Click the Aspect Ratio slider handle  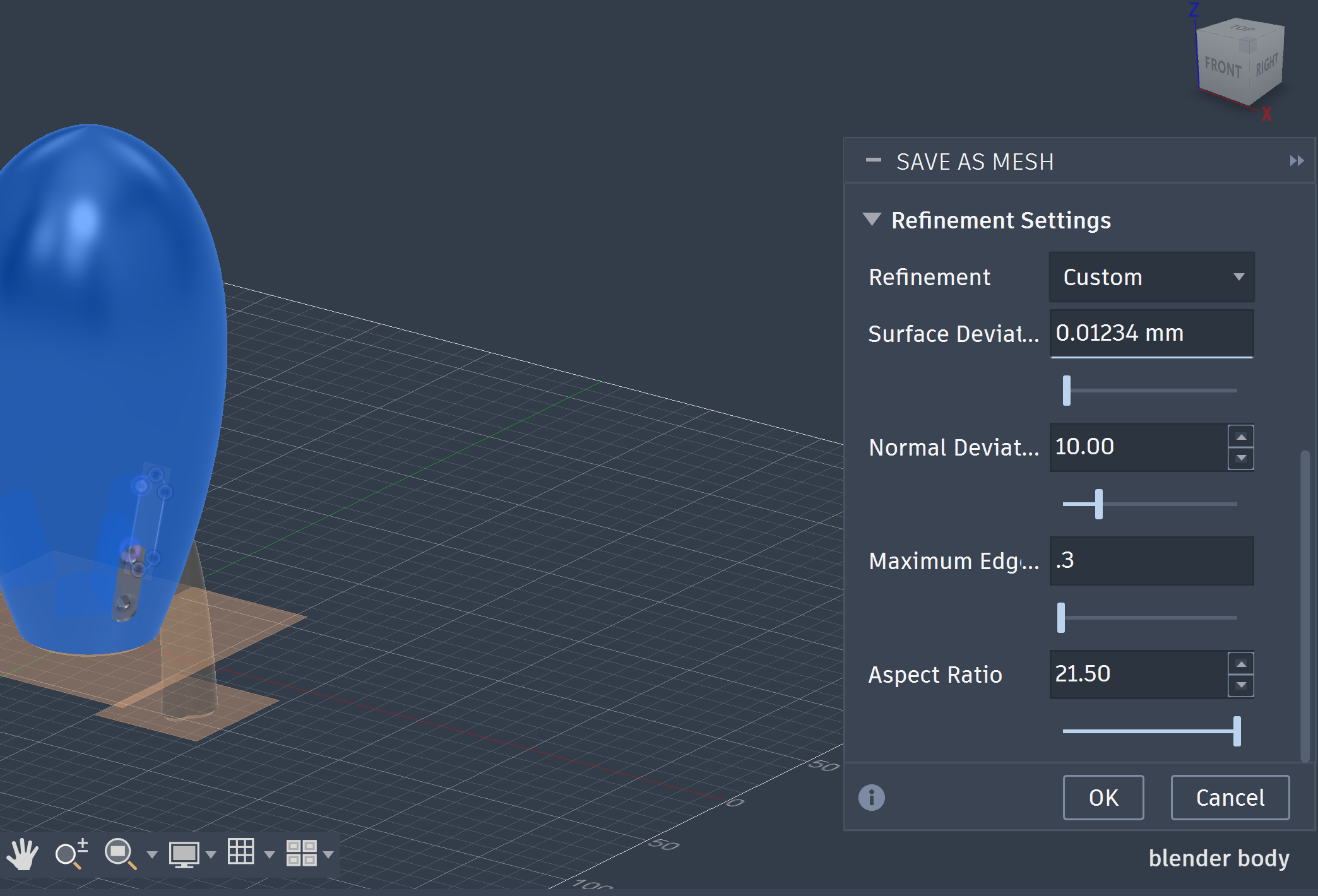coord(1237,731)
